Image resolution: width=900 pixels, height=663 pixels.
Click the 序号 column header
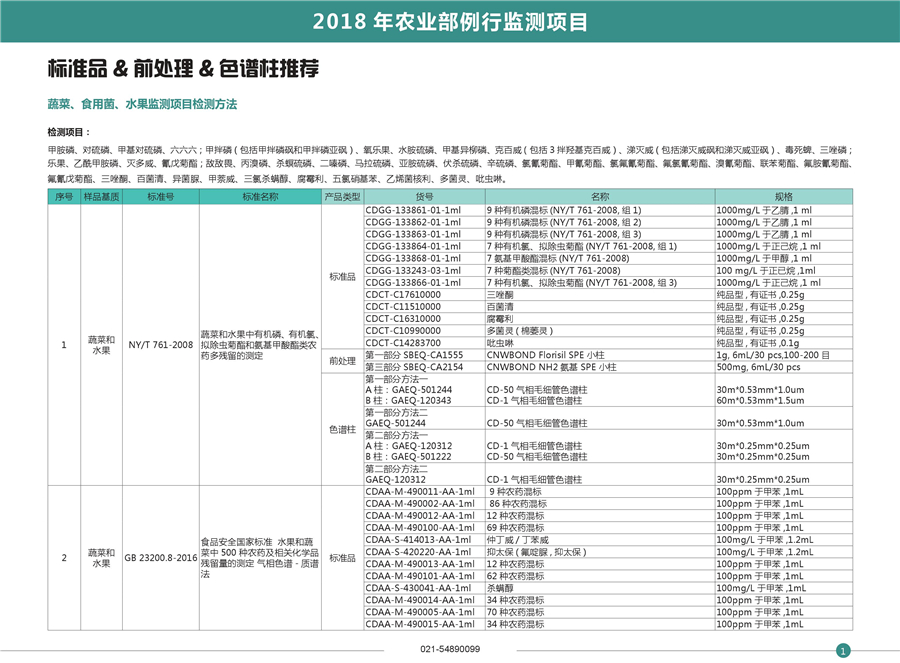(64, 197)
